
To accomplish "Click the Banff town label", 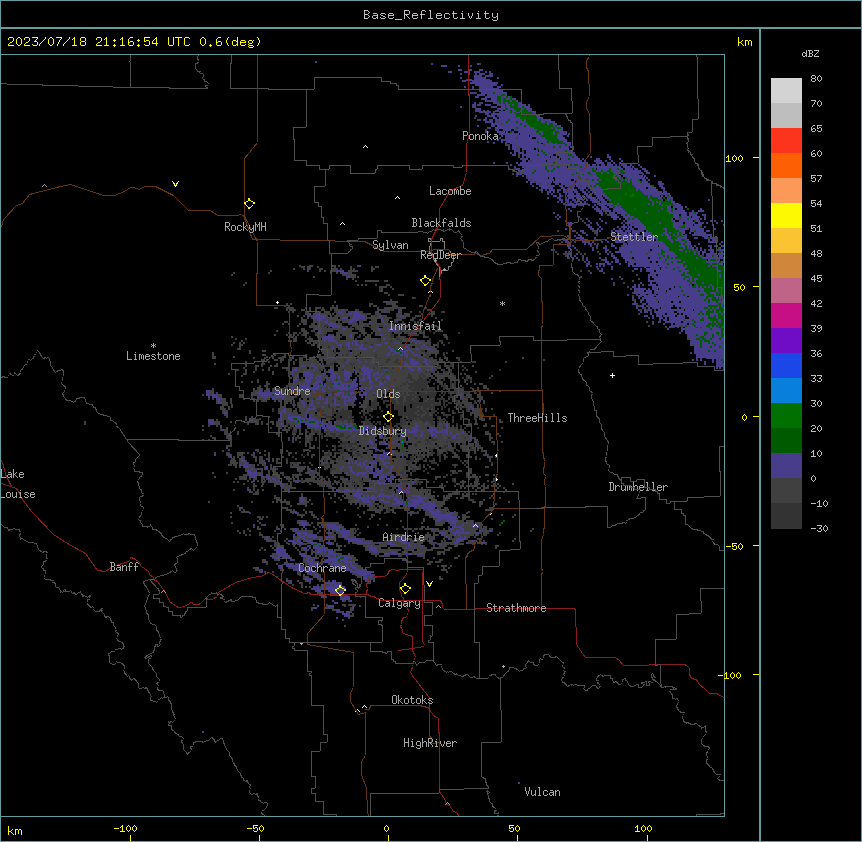I will (x=124, y=567).
